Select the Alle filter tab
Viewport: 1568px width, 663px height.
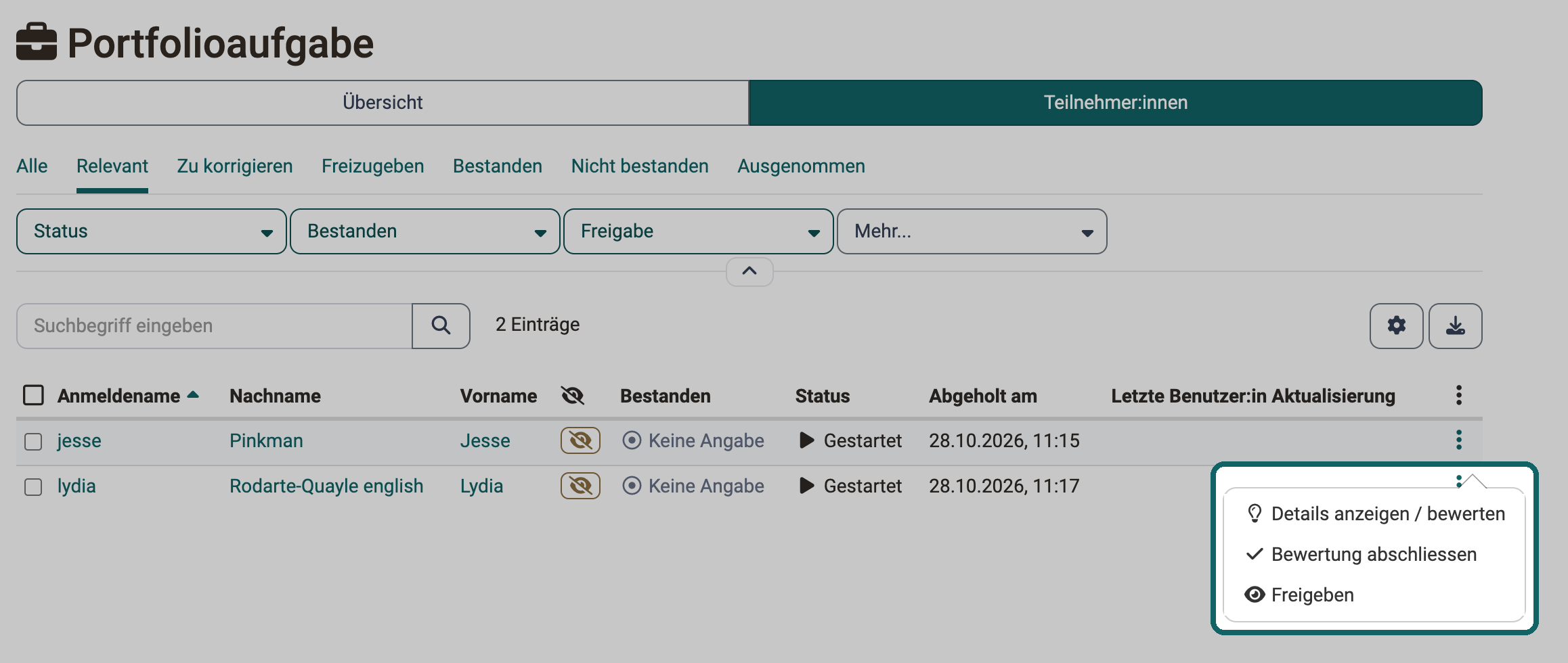32,166
